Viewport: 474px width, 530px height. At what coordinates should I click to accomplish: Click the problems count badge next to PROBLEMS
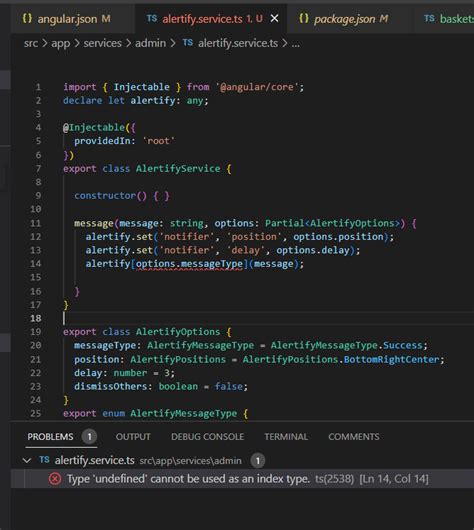(89, 437)
